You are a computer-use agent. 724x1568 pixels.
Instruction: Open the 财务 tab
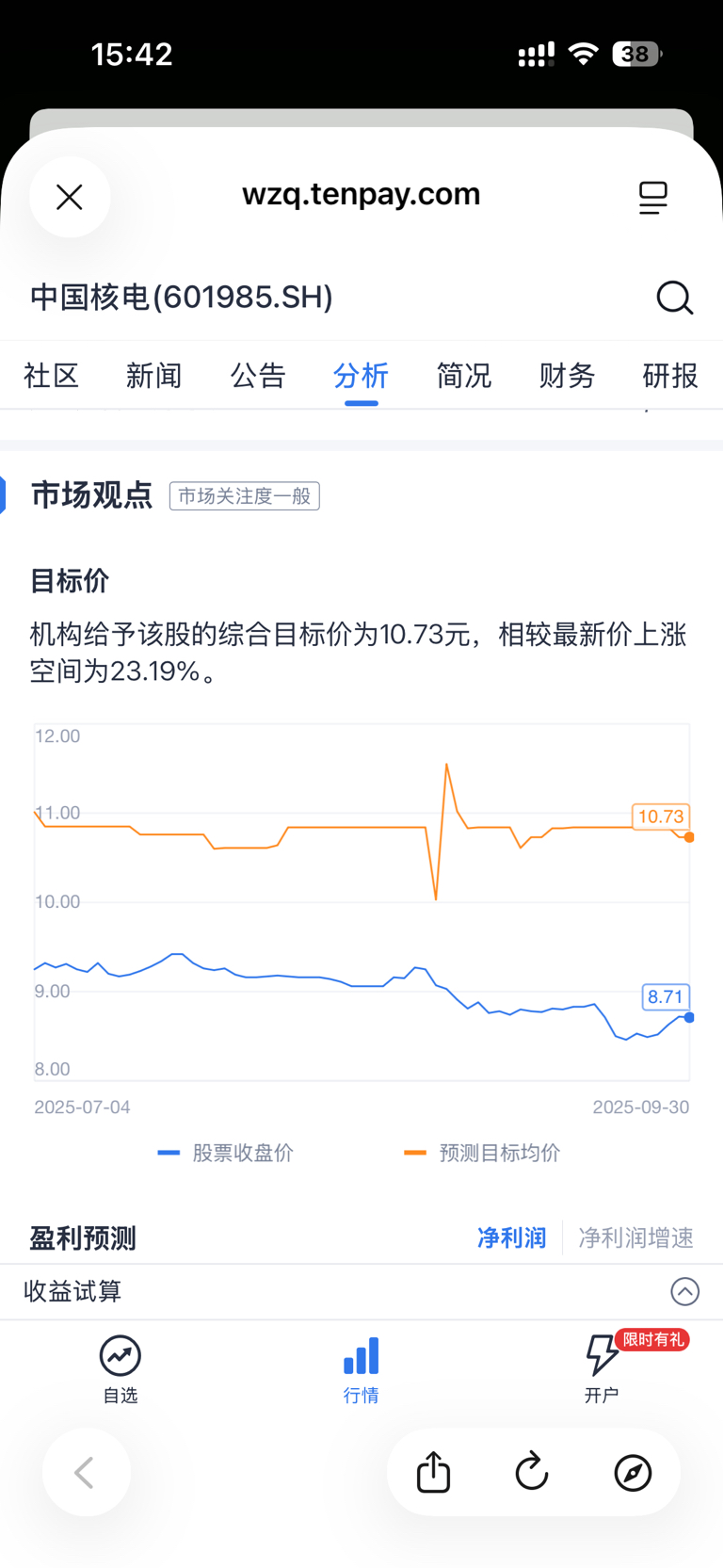(x=567, y=376)
